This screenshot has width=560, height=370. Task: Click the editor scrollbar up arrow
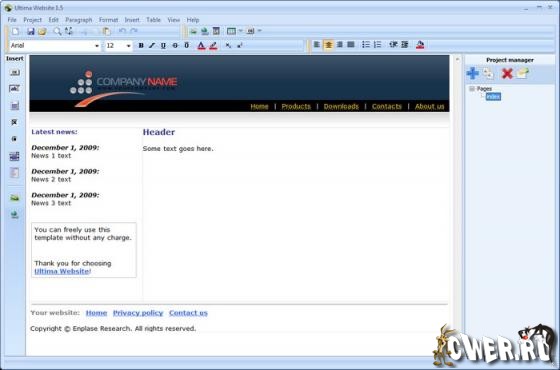click(x=458, y=59)
